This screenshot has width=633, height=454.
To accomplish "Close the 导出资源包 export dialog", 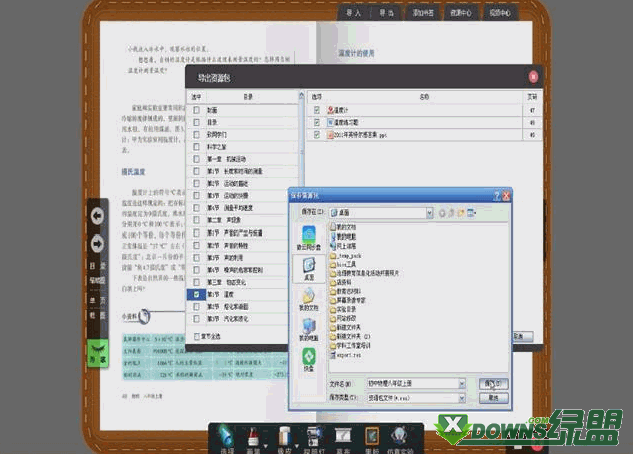I will pyautogui.click(x=533, y=77).
